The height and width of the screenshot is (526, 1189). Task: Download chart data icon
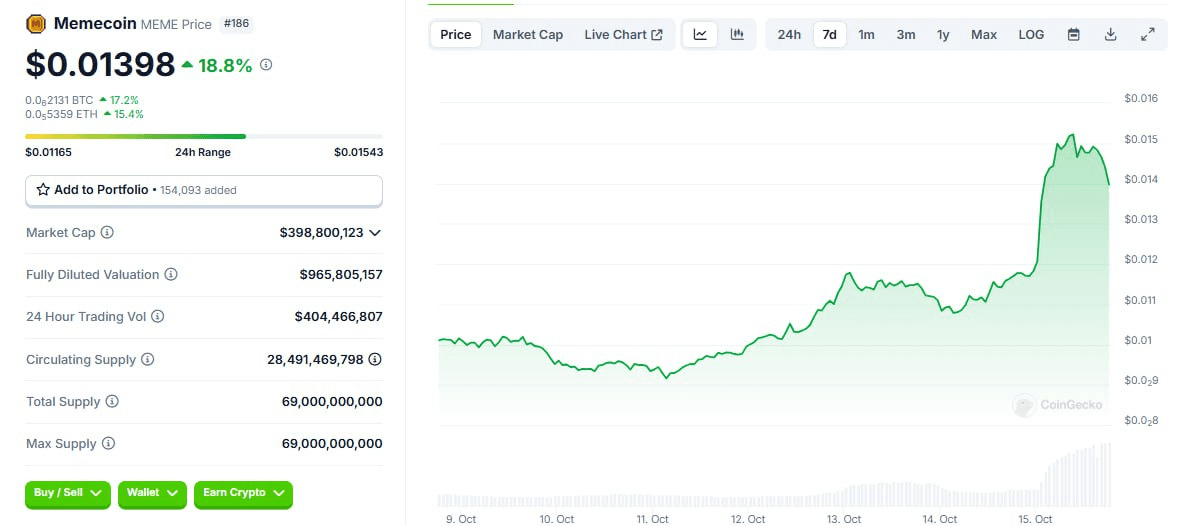[x=1111, y=35]
